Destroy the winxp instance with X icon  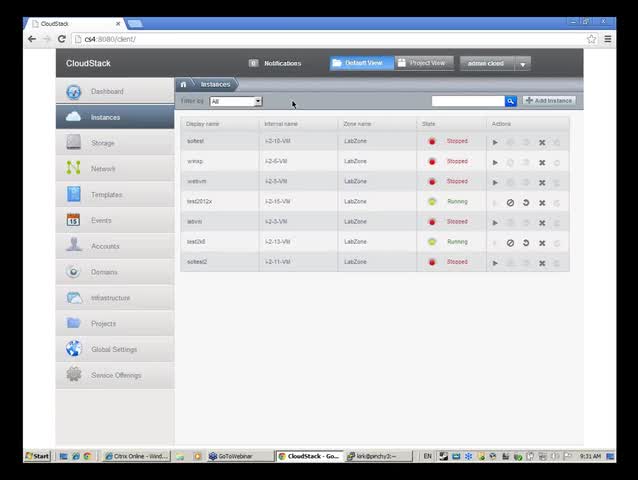pos(542,162)
